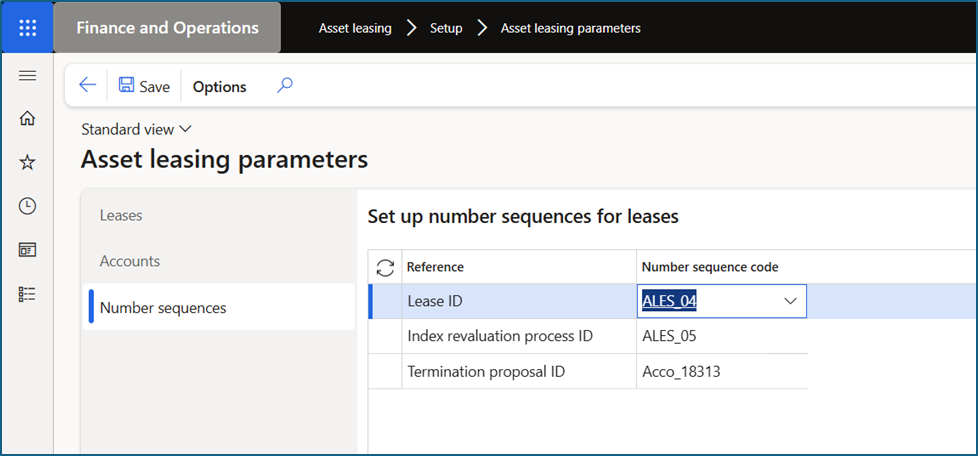Screen dimensions: 978x456
Task: Open Workspaces icon in sidebar
Action: pyautogui.click(x=28, y=250)
